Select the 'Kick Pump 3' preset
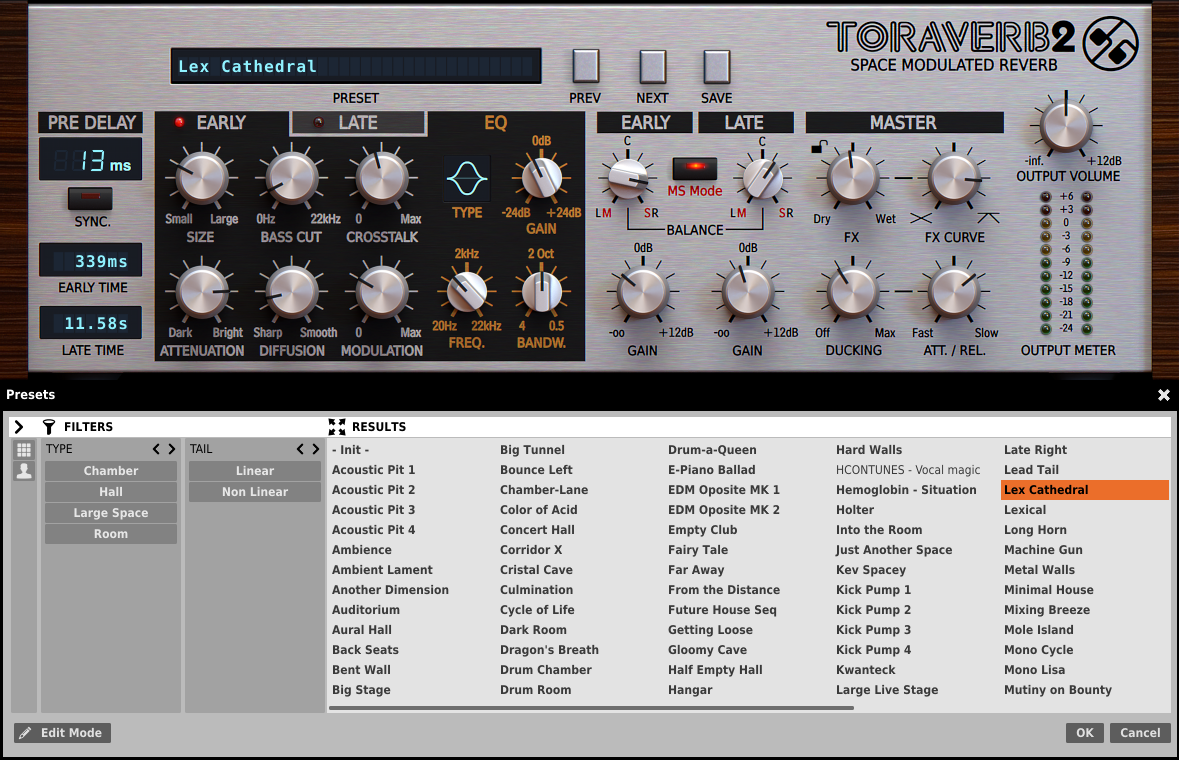Screen dimensions: 1179x760 tap(873, 630)
